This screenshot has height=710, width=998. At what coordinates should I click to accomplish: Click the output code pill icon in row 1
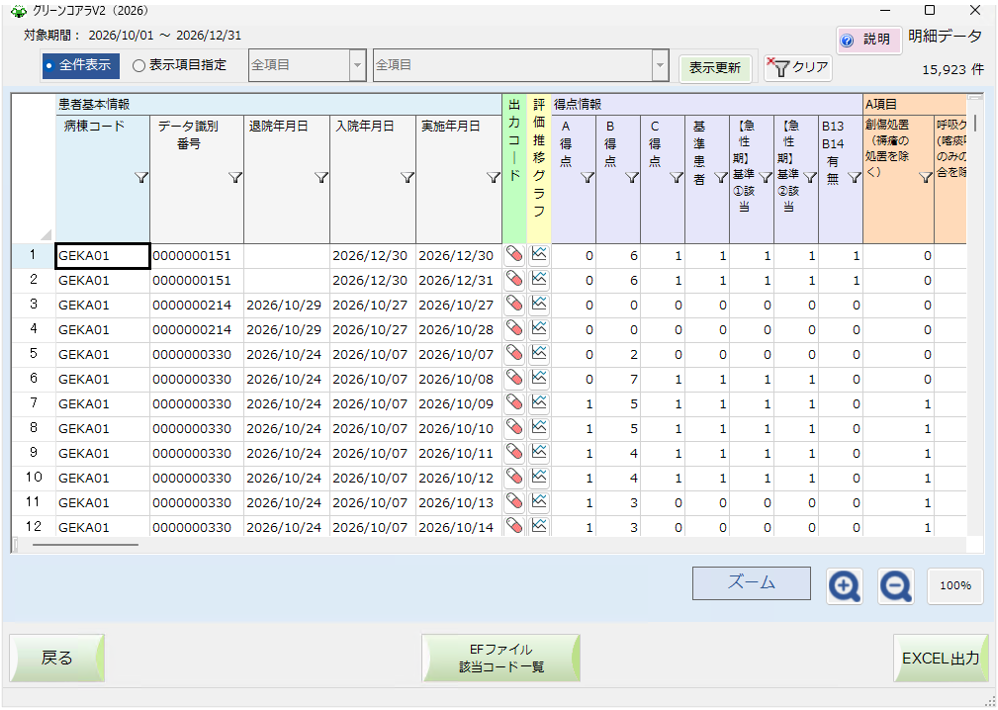coord(514,254)
